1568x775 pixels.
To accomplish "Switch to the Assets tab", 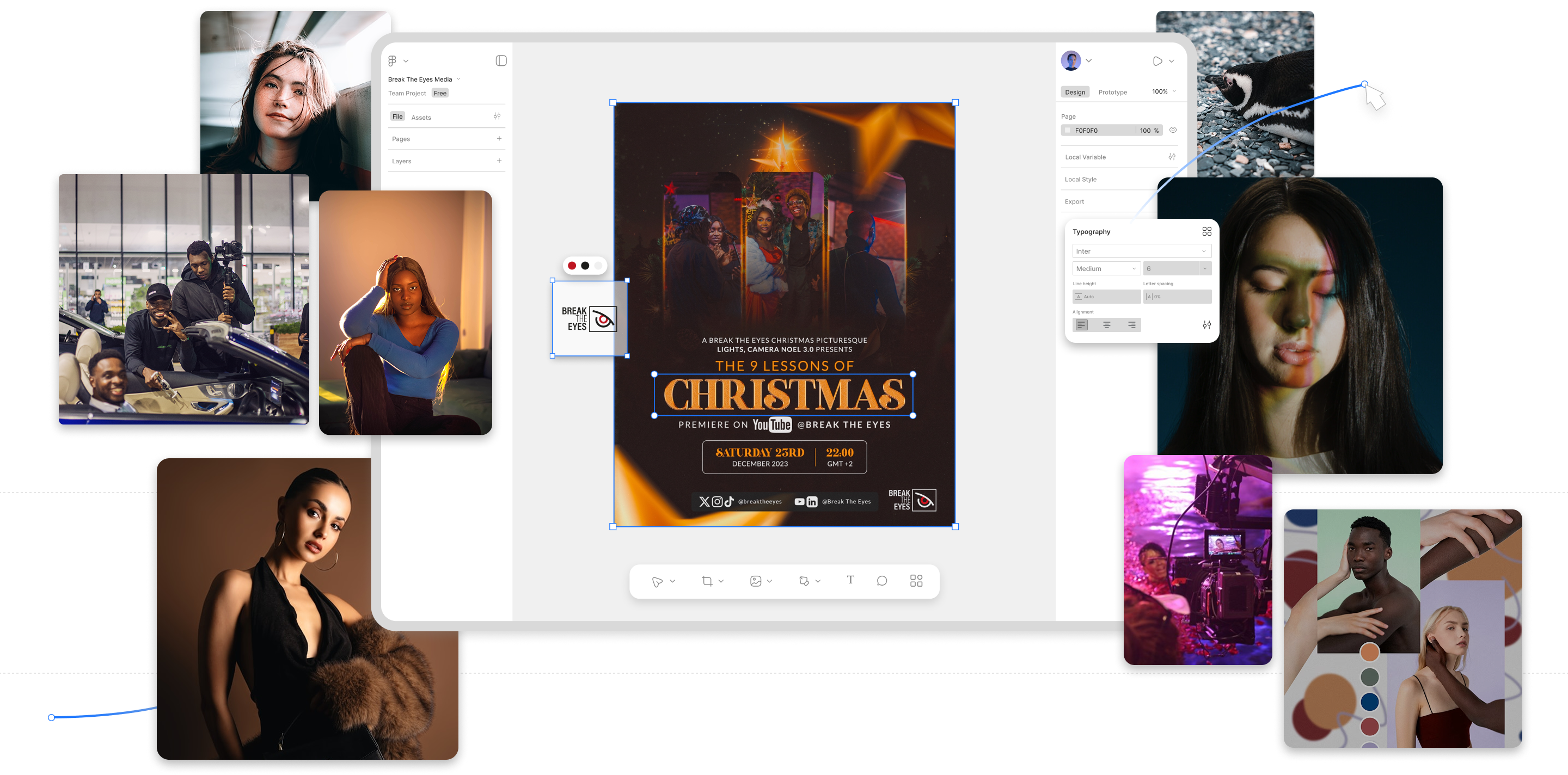I will point(421,118).
